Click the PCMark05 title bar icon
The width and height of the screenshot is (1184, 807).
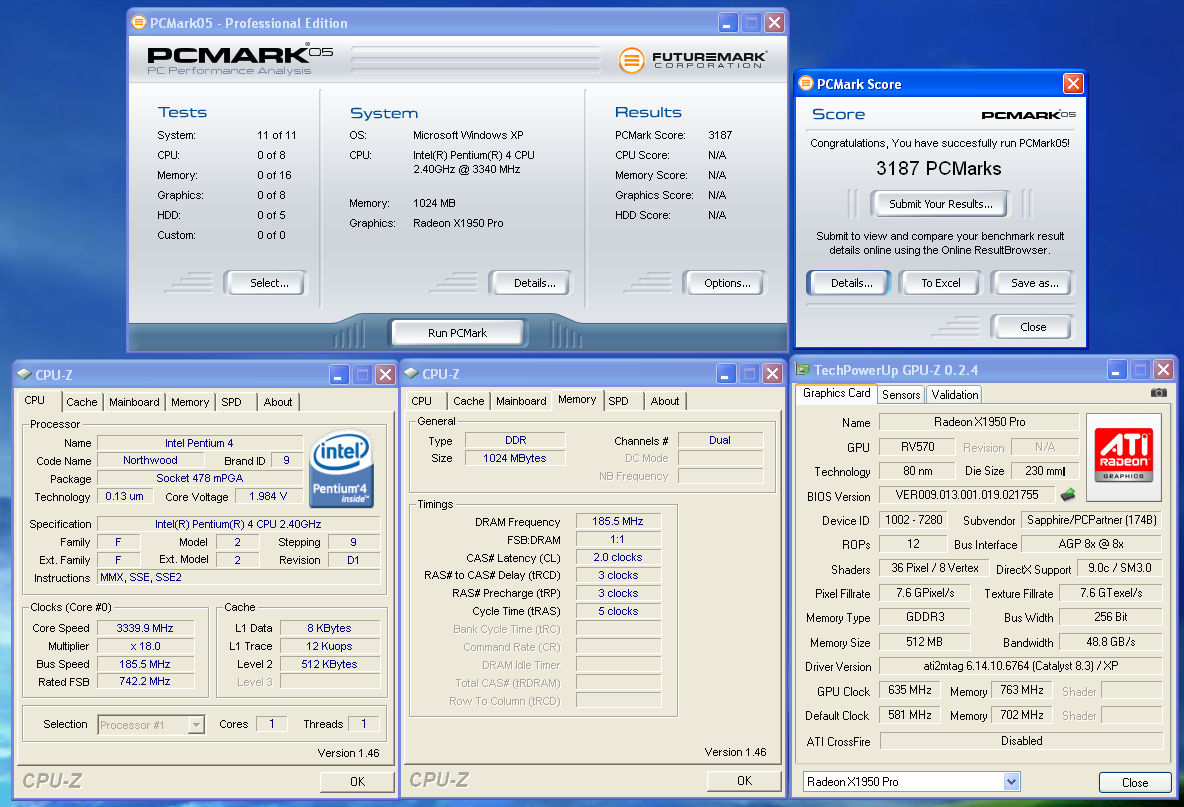tap(139, 22)
